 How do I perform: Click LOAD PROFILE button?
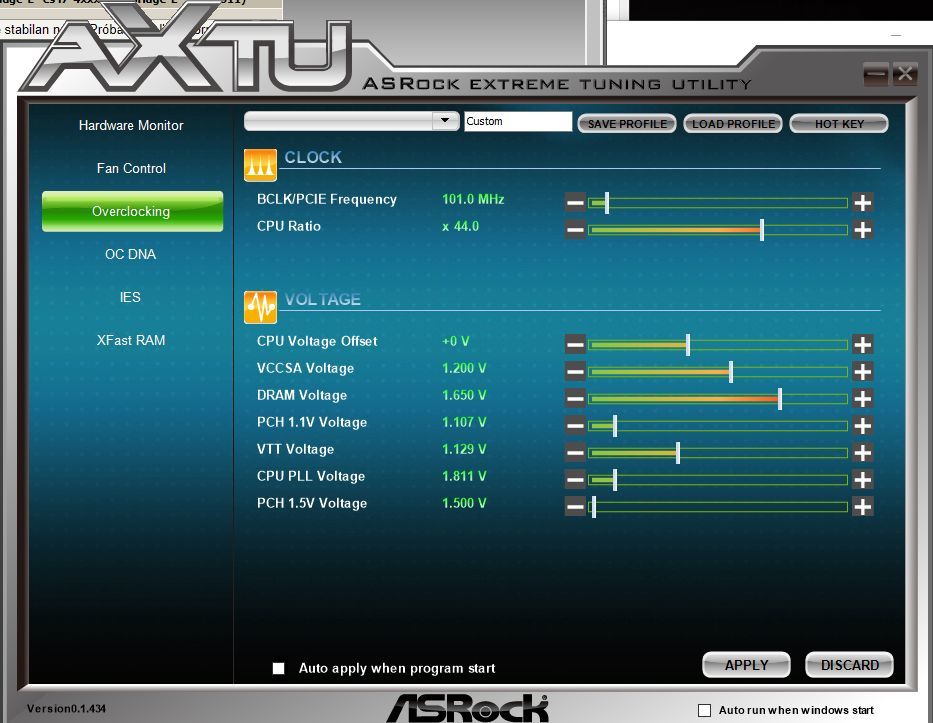click(x=733, y=124)
